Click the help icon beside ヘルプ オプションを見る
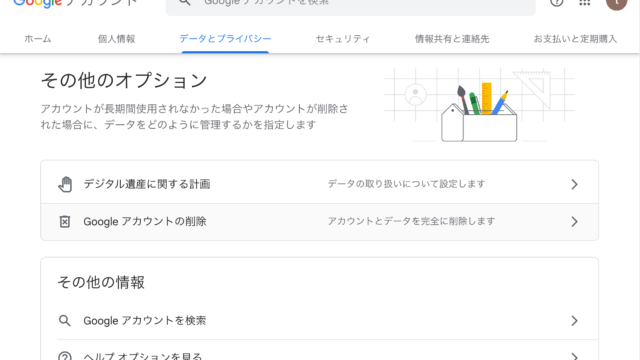Viewport: 640px width, 360px height. tap(64, 356)
